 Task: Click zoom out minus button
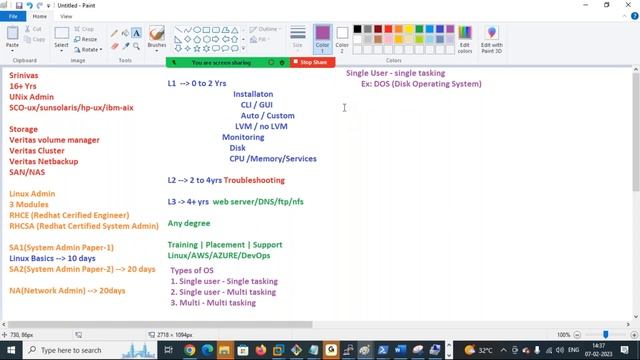577,335
